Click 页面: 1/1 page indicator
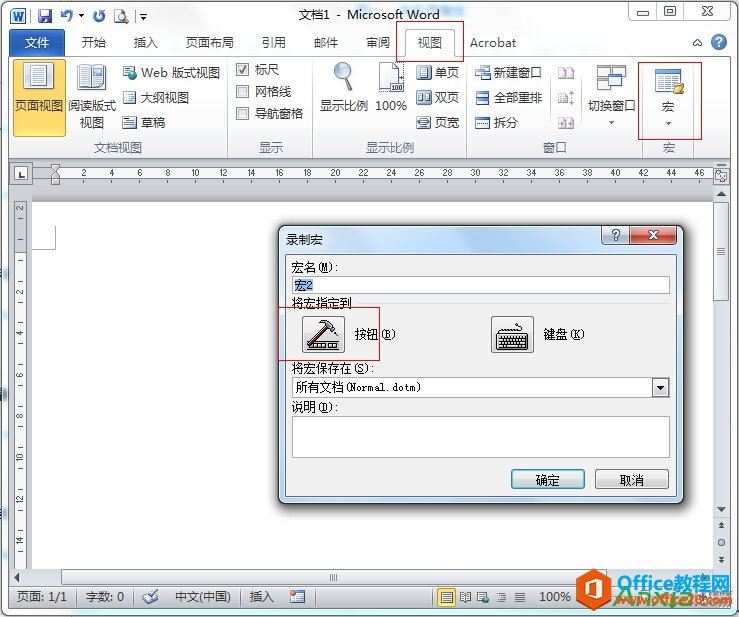Viewport: 739px width, 617px height. pyautogui.click(x=41, y=597)
